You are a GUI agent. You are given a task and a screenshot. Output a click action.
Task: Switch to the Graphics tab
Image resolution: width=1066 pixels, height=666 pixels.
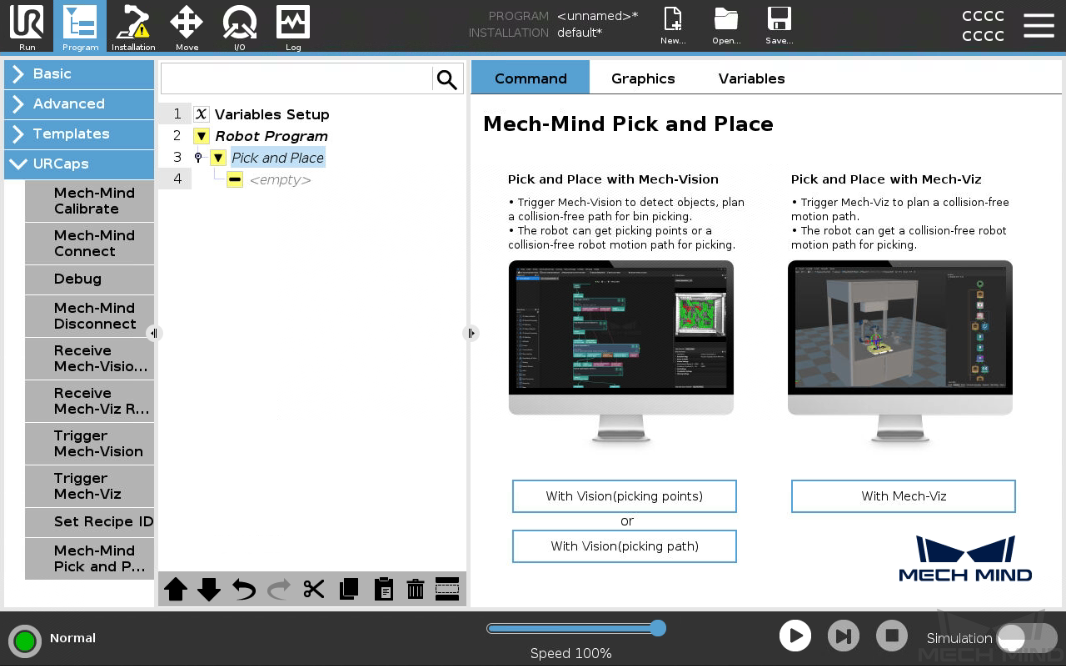pyautogui.click(x=642, y=78)
